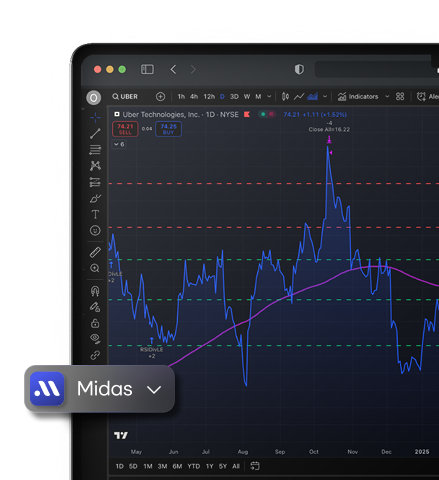Select the zoom in tool
Image resolution: width=439 pixels, height=480 pixels.
pos(95,268)
